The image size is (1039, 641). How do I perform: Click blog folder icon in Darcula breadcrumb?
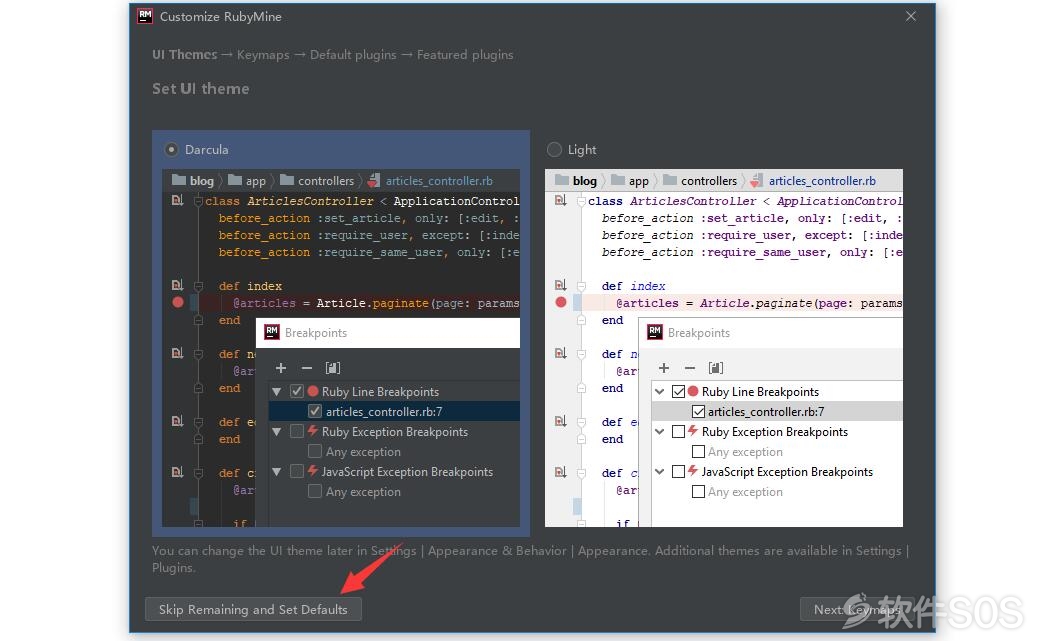[179, 180]
